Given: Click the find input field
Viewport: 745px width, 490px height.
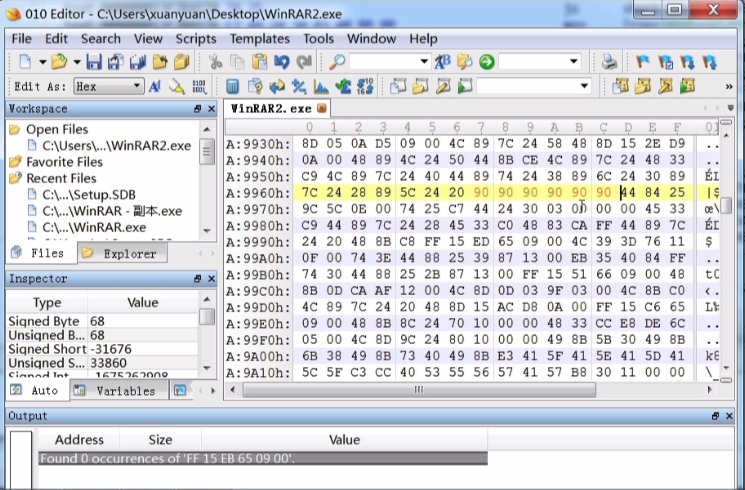Looking at the screenshot, I should pyautogui.click(x=385, y=62).
